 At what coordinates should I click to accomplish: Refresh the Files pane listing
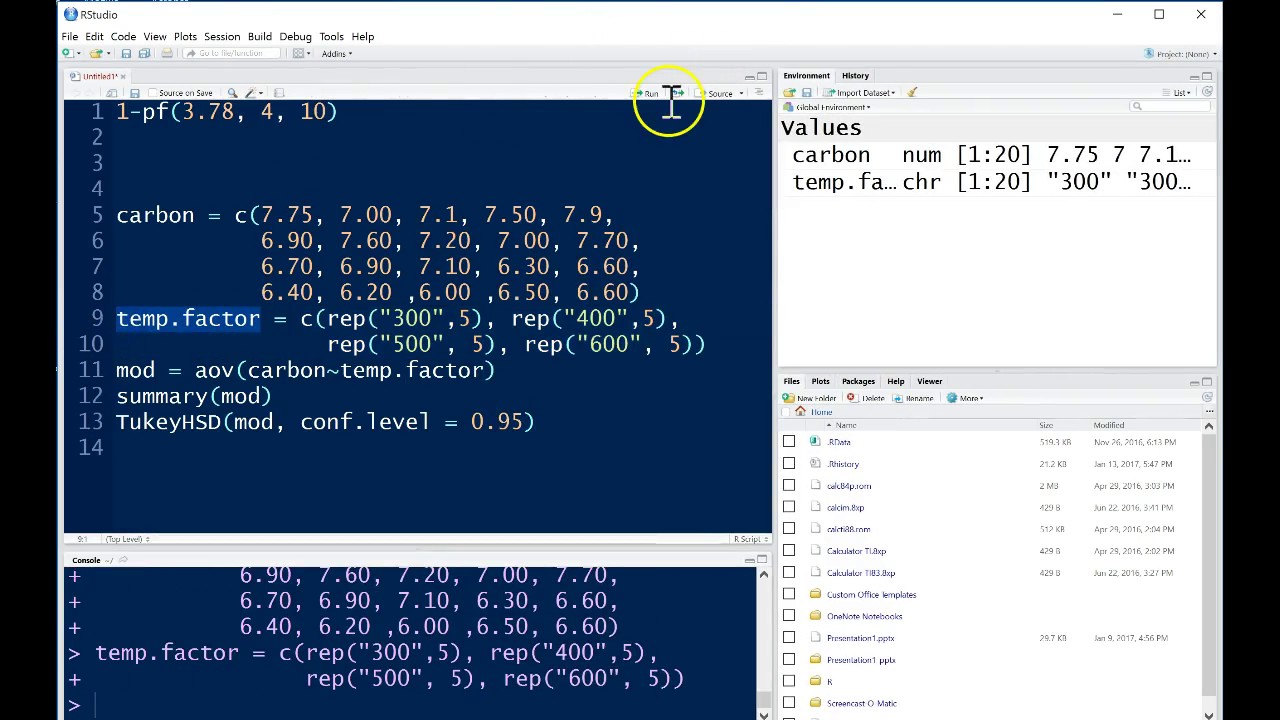tap(1207, 398)
